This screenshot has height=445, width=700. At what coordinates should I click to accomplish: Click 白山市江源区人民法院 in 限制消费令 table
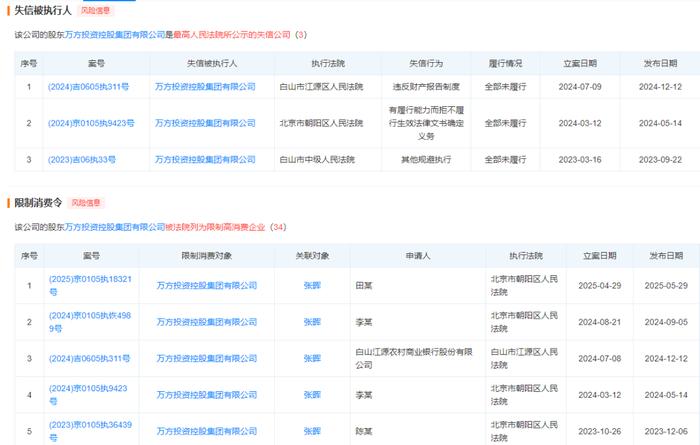pyautogui.click(x=524, y=358)
